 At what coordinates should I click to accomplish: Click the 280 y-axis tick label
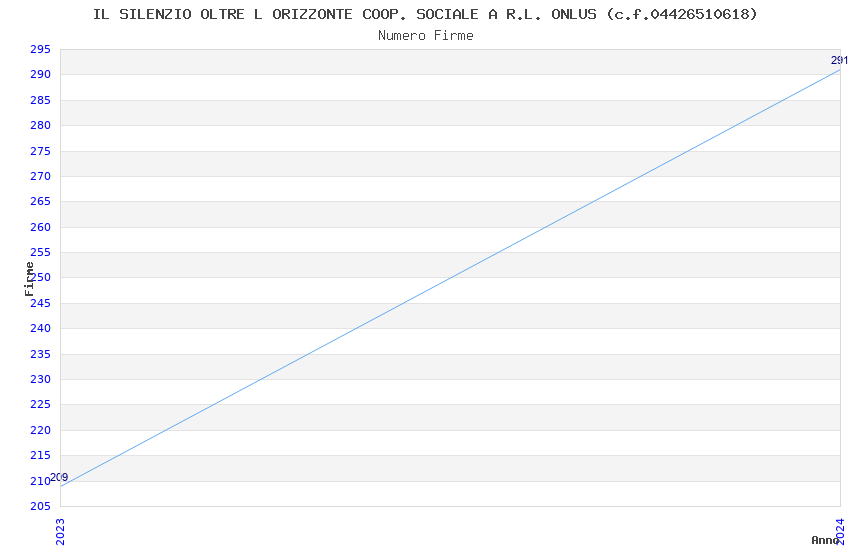[x=41, y=125]
